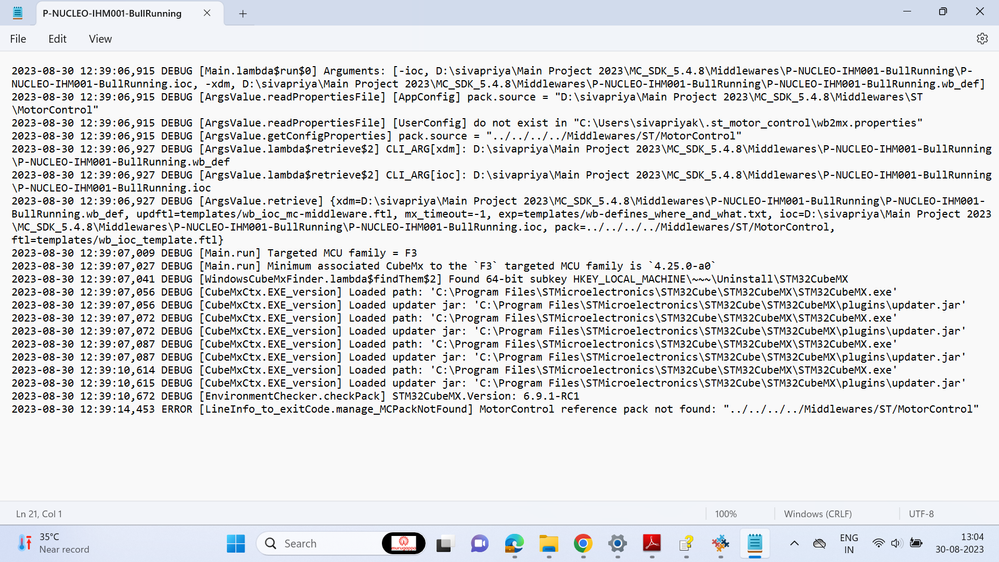
Task: Click the taskbar Search box
Action: 341,544
